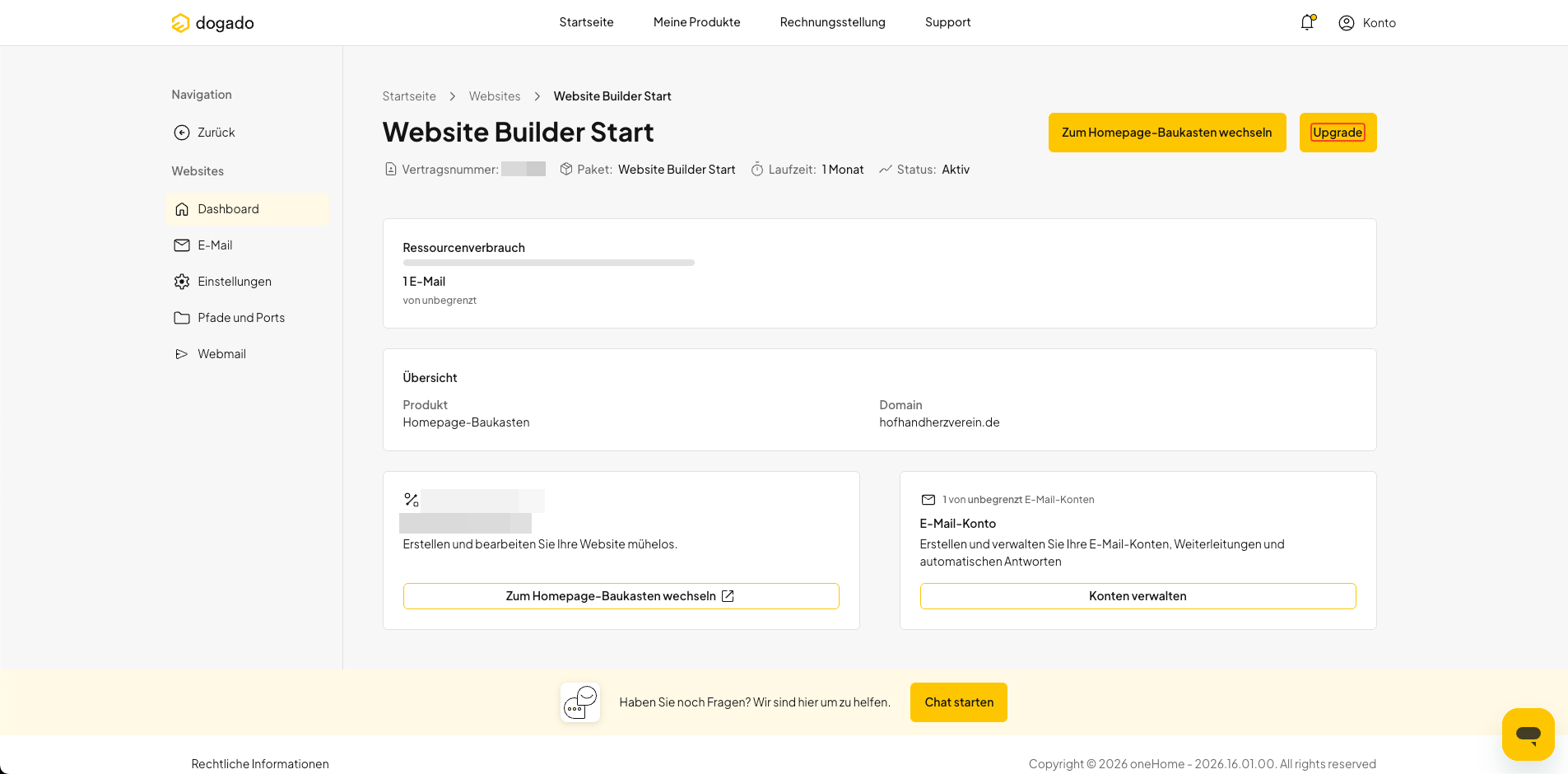Image resolution: width=1568 pixels, height=774 pixels.
Task: Click the Laufzeit stopwatch icon
Action: click(757, 170)
